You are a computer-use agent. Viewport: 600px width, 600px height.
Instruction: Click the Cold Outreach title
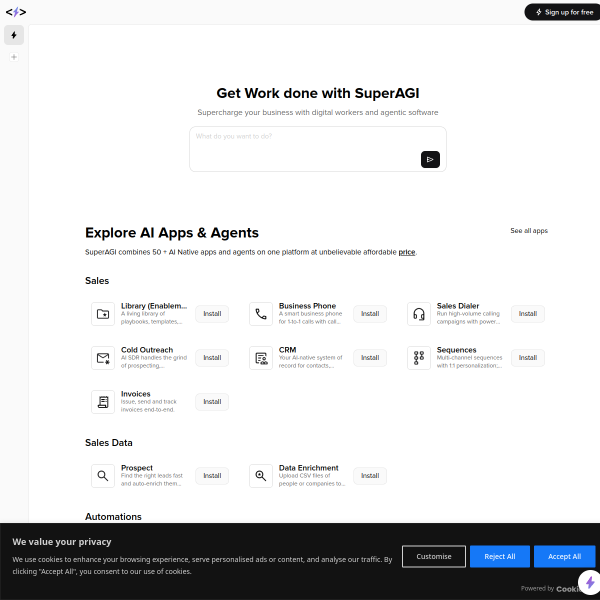[x=147, y=350]
